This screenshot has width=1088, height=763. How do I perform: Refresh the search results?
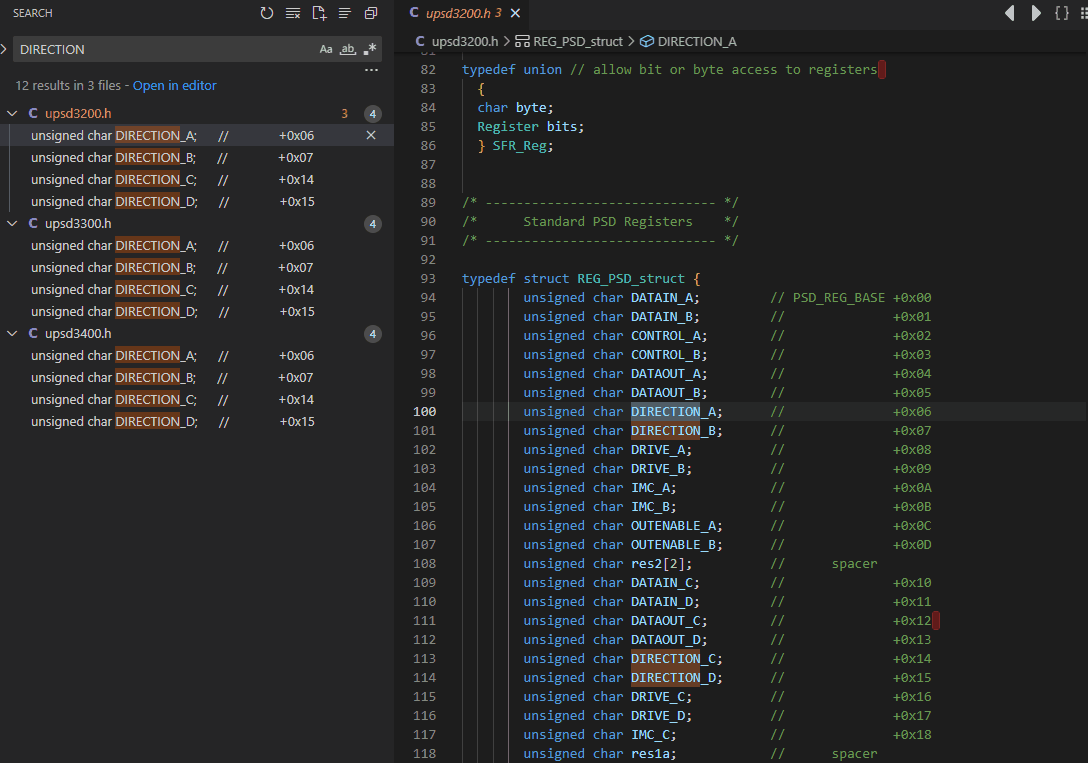[266, 13]
